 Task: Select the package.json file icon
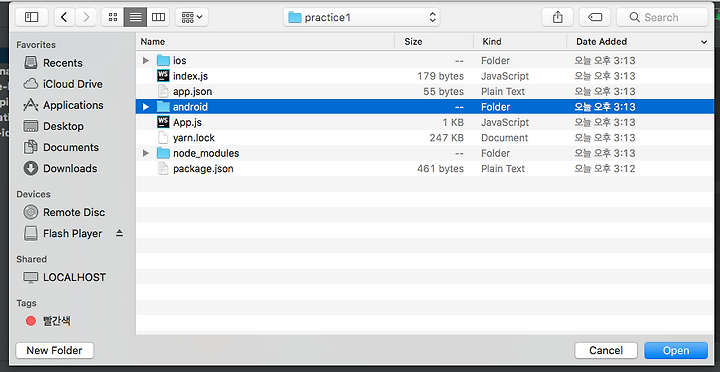(163, 169)
